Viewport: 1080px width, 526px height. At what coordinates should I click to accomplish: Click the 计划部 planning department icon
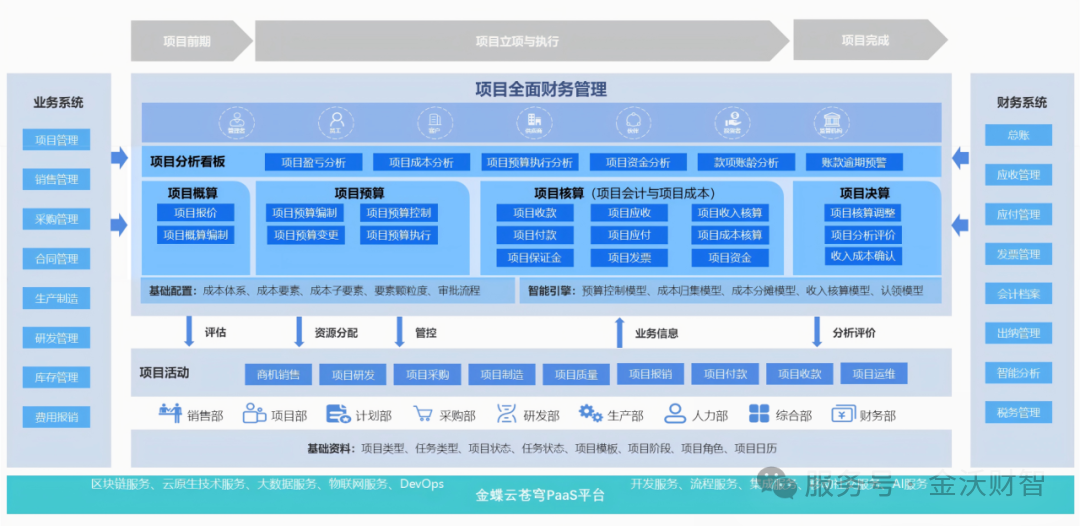point(338,414)
